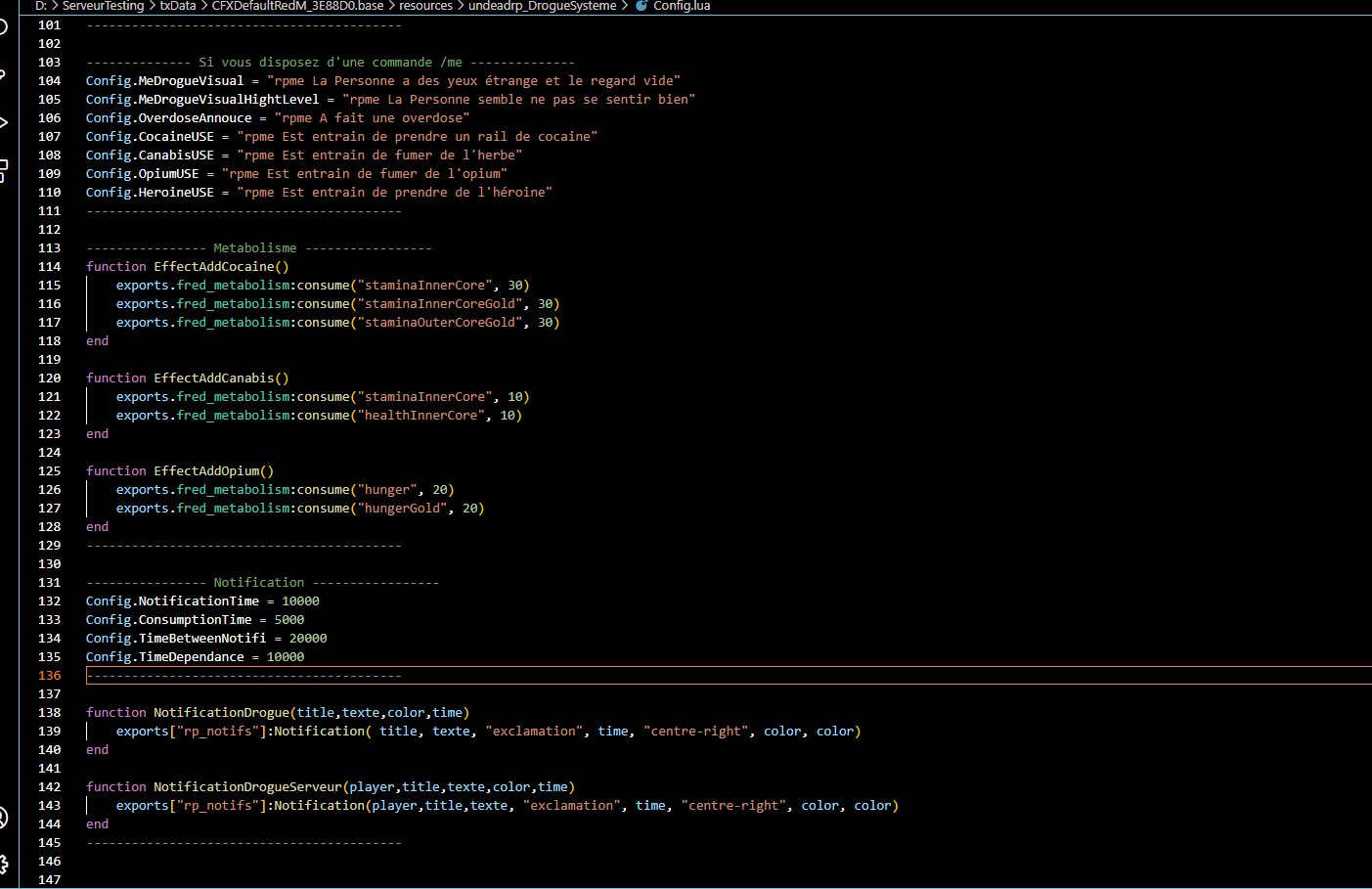This screenshot has height=889, width=1372.
Task: Select the D: drive breadcrumb item
Action: 41,6
